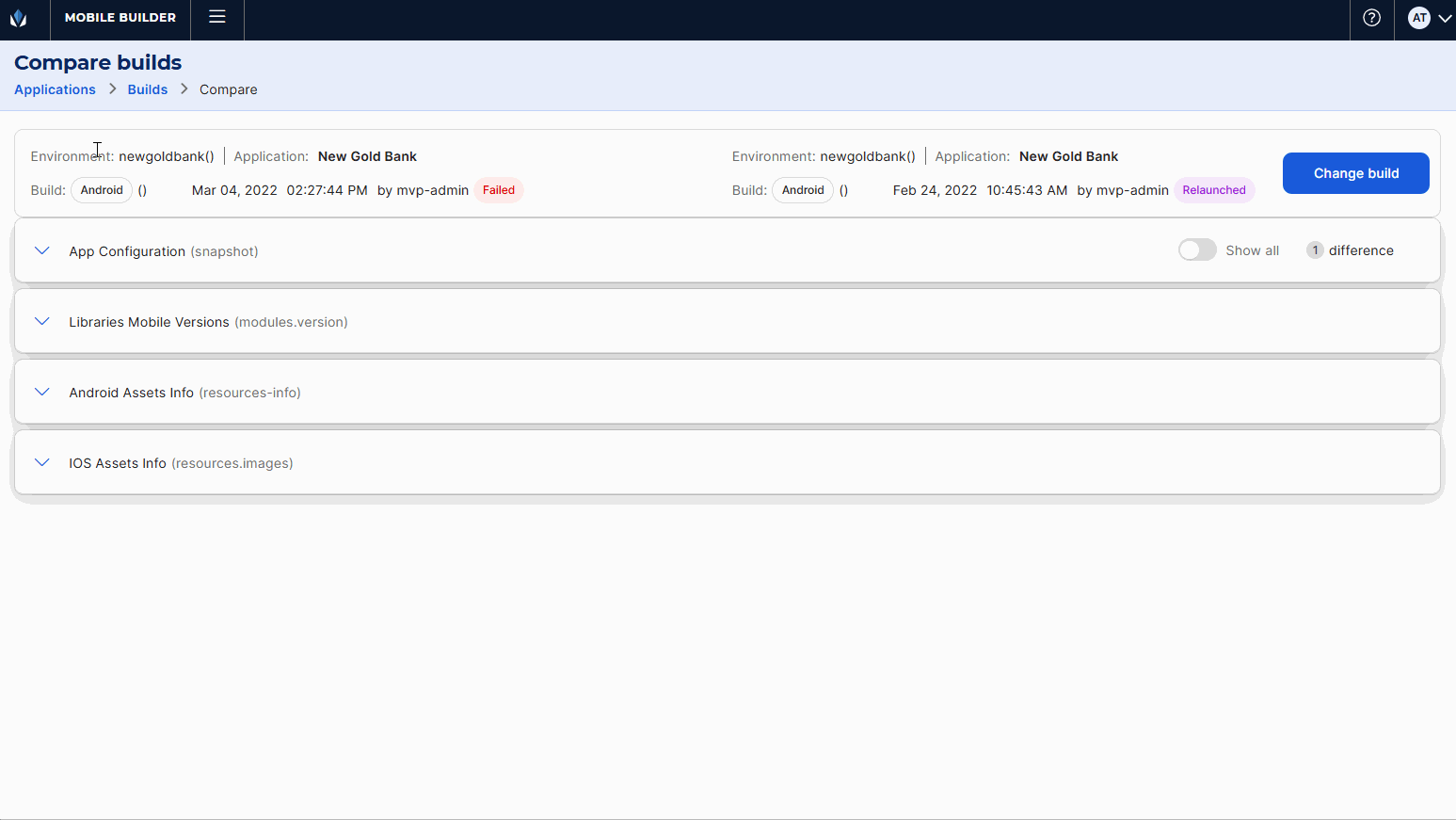Navigate to Applications via breadcrumb link
The height and width of the screenshot is (820, 1456).
click(55, 88)
